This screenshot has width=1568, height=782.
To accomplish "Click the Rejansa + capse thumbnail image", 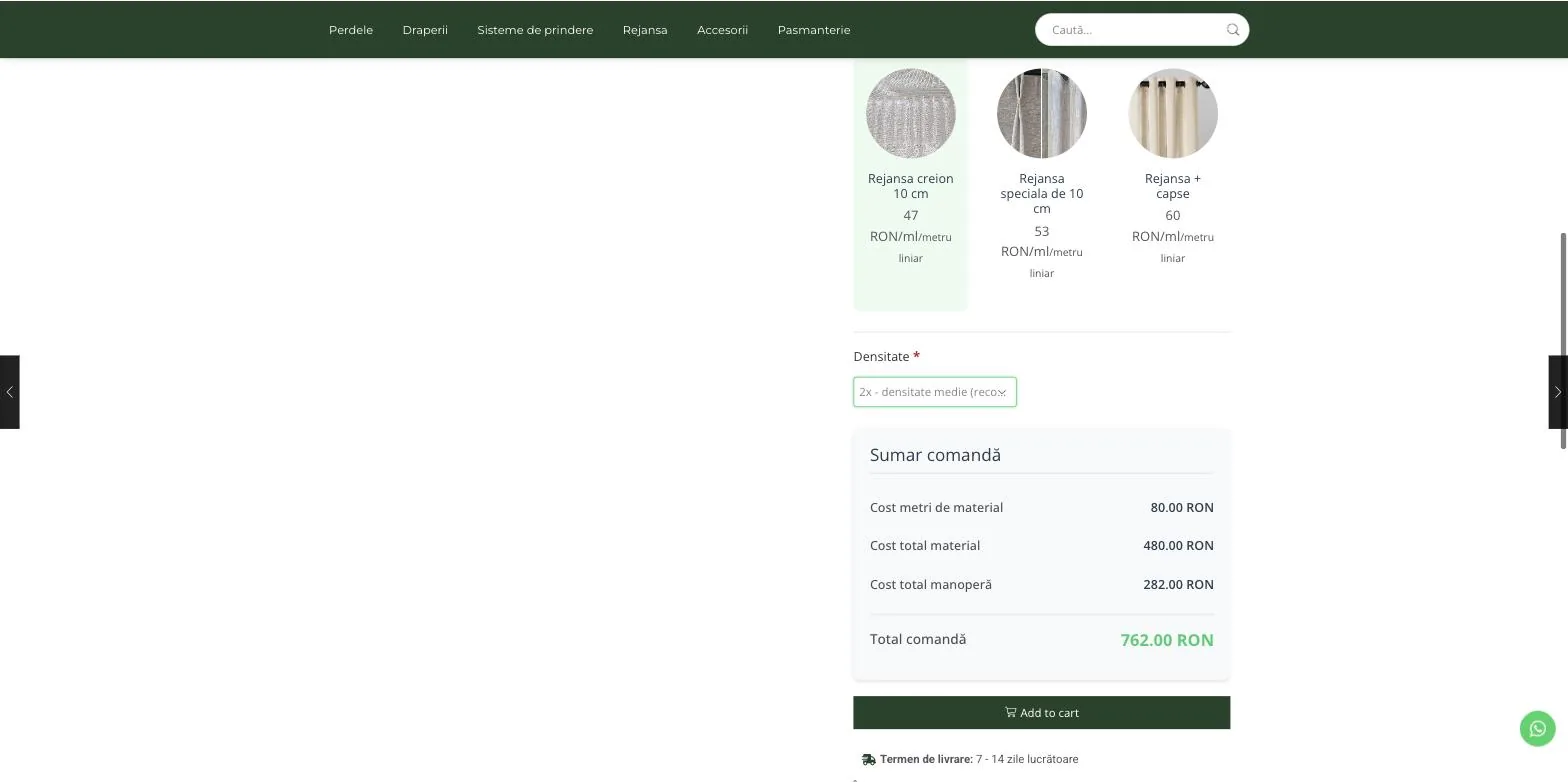I will [1172, 113].
